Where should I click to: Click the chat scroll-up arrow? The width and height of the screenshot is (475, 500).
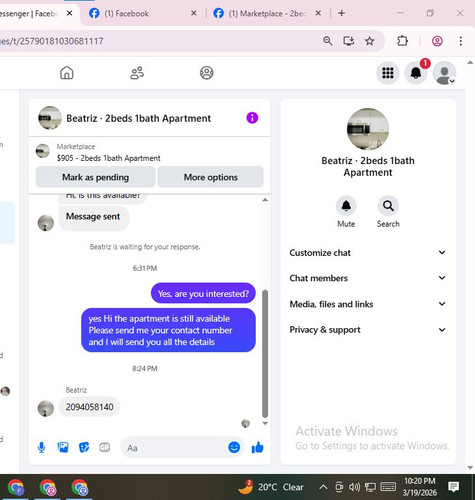pos(265,200)
